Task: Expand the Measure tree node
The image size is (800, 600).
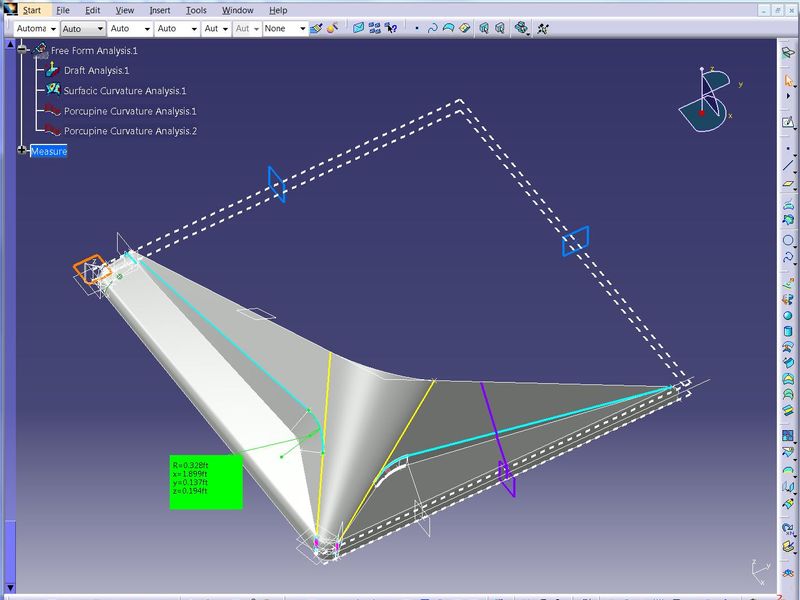Action: coord(22,150)
